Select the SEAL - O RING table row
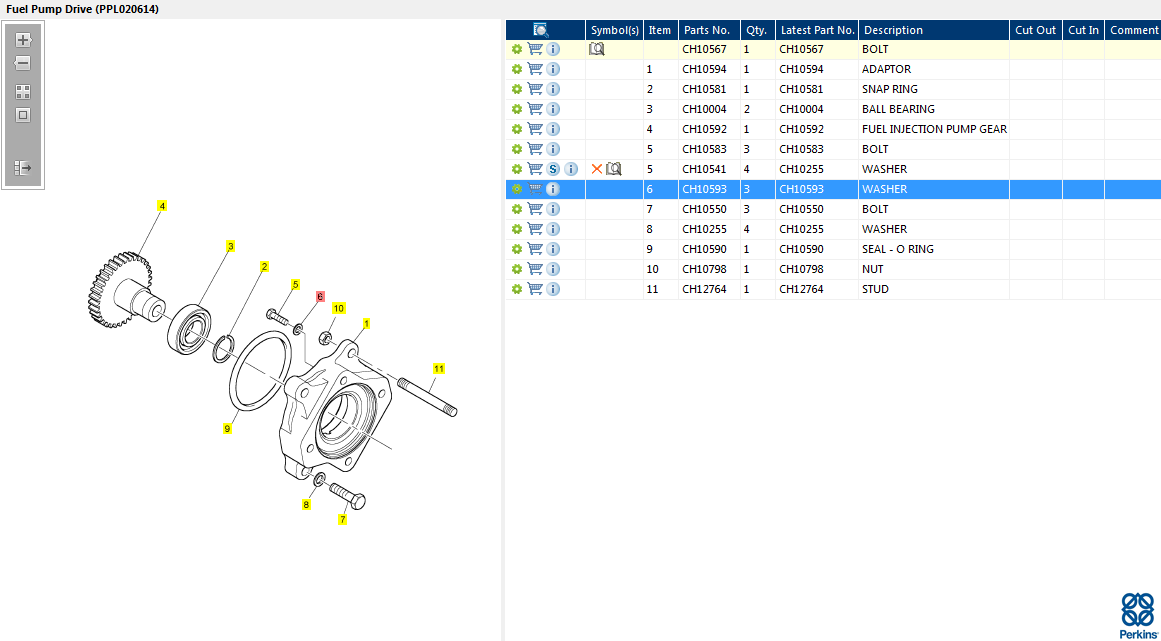Viewport: 1161px width, 641px height. pos(897,249)
